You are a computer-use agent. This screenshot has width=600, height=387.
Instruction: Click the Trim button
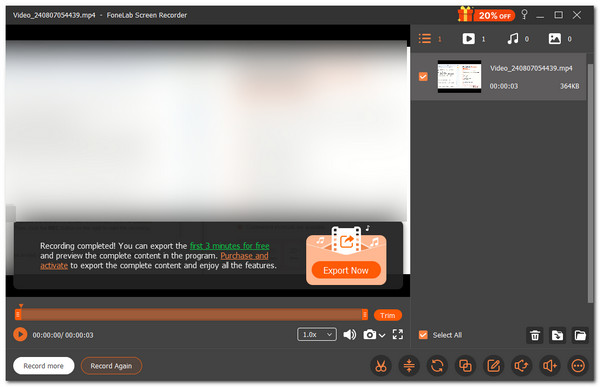click(388, 315)
